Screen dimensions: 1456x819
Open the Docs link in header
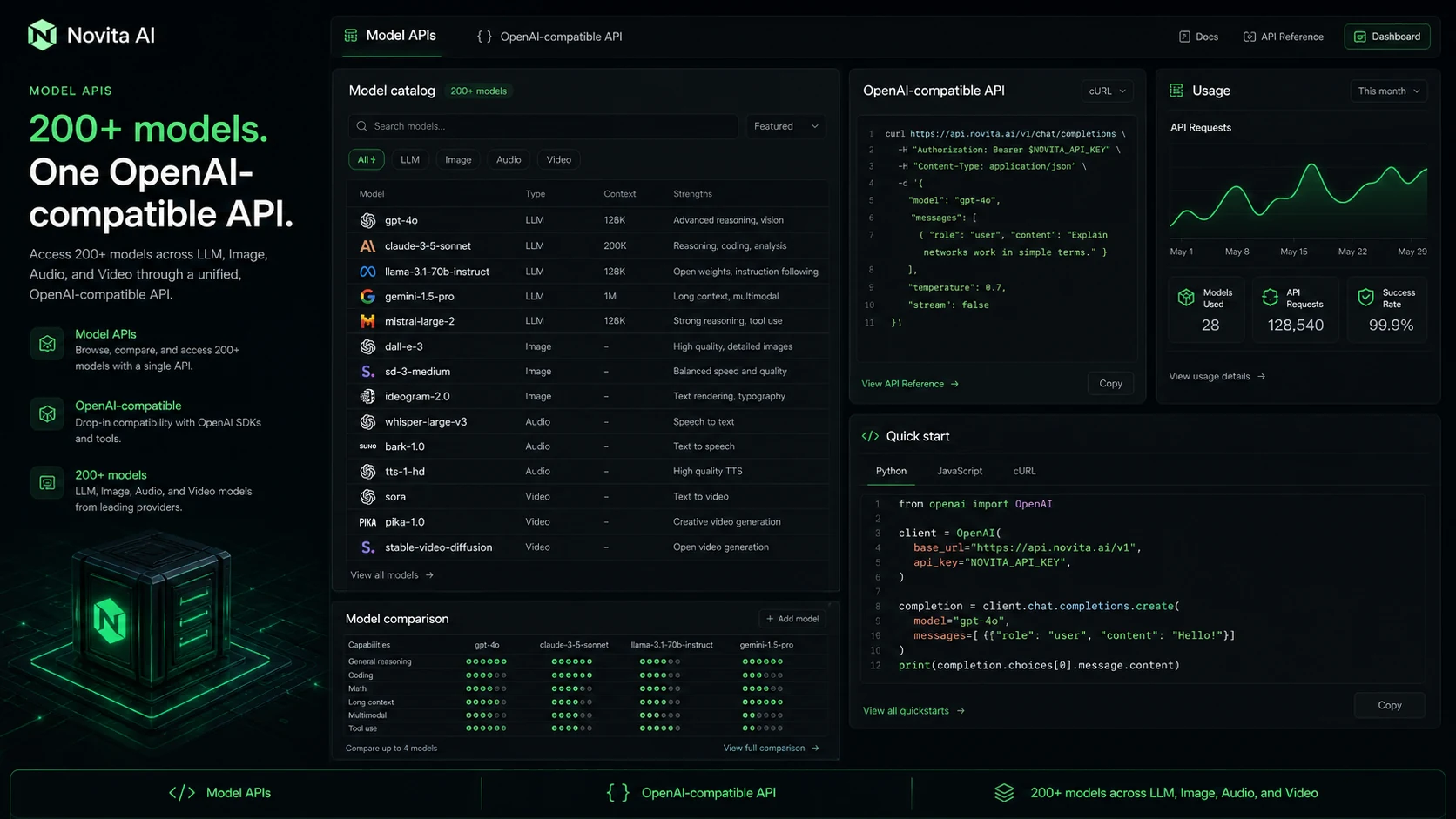coord(1199,37)
